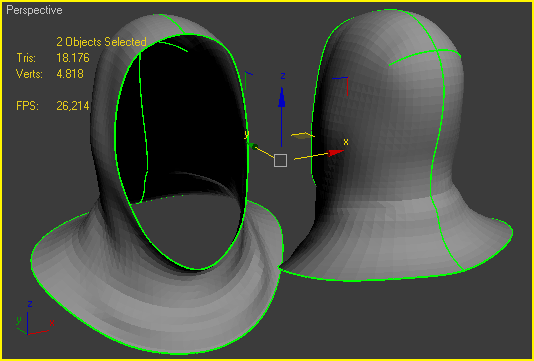Click the Verts count value 4.818
The image size is (534, 361).
coord(70,74)
